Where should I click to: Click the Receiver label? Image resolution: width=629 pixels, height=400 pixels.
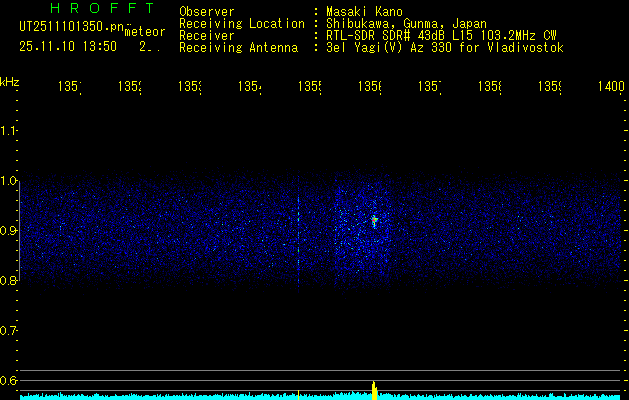[x=207, y=36]
